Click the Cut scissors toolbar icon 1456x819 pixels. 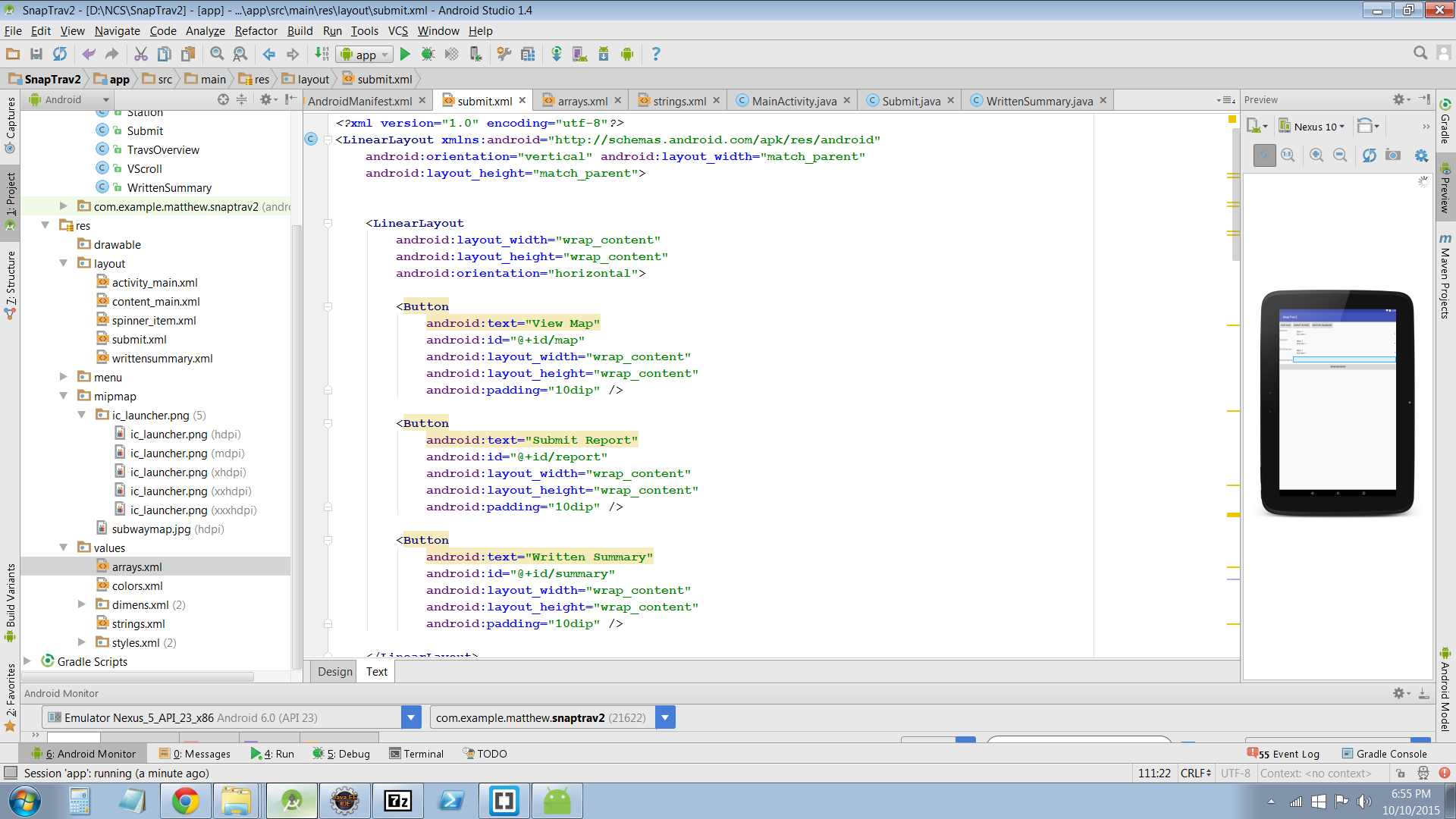[x=140, y=54]
